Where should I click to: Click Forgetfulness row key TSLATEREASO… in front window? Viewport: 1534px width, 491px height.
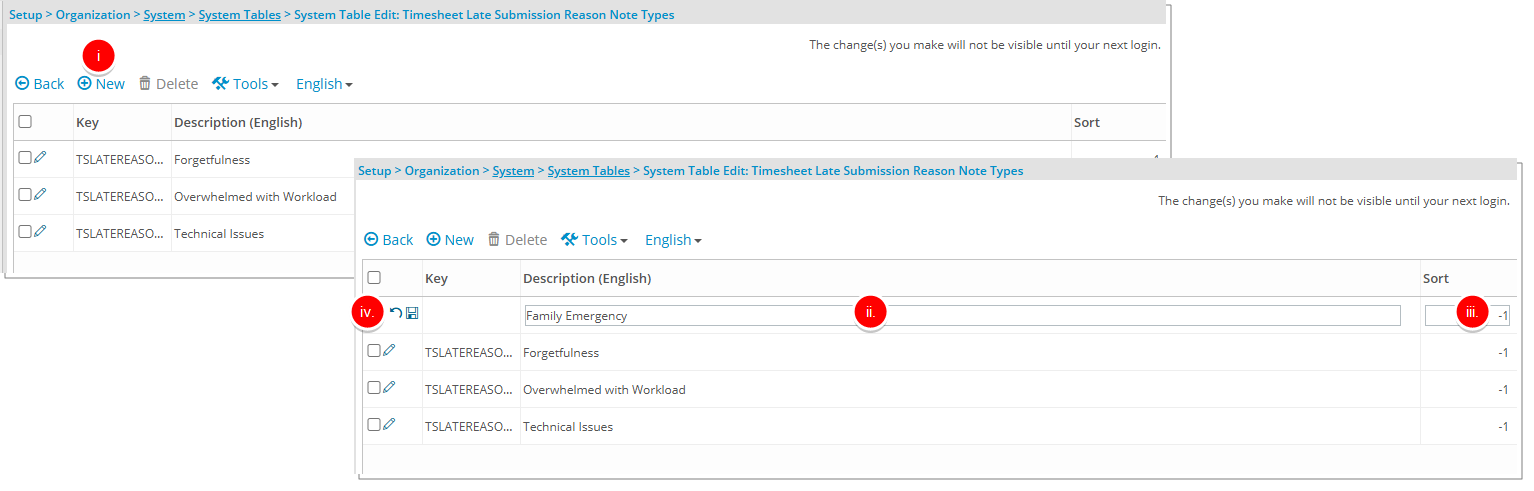pos(469,352)
